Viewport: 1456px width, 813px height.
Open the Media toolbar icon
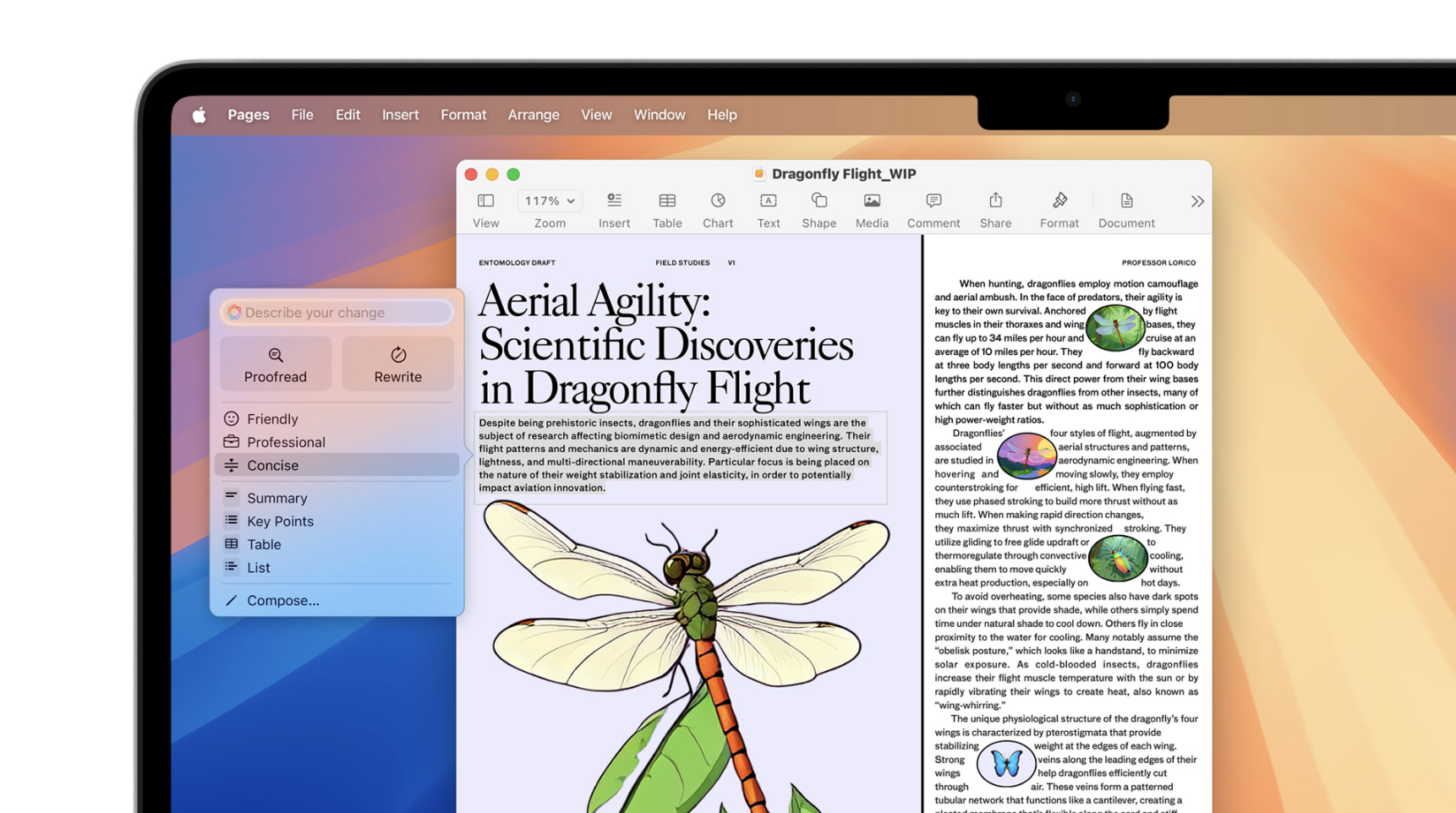[x=872, y=201]
